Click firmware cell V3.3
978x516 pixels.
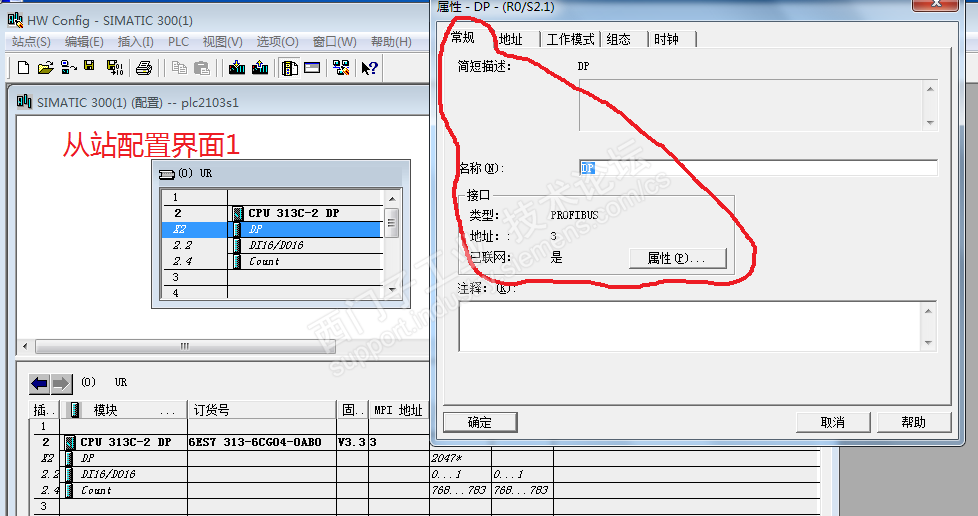[352, 442]
